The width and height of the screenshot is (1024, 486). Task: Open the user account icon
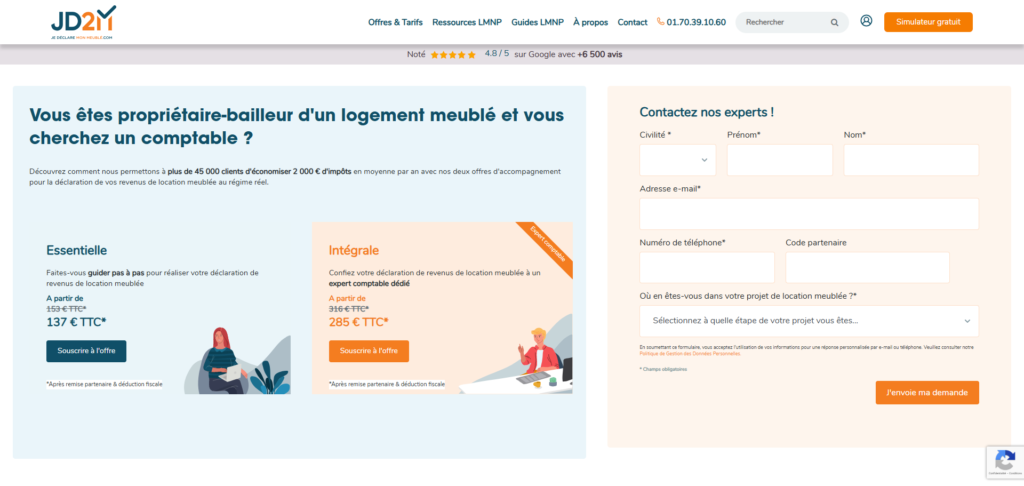click(x=866, y=21)
